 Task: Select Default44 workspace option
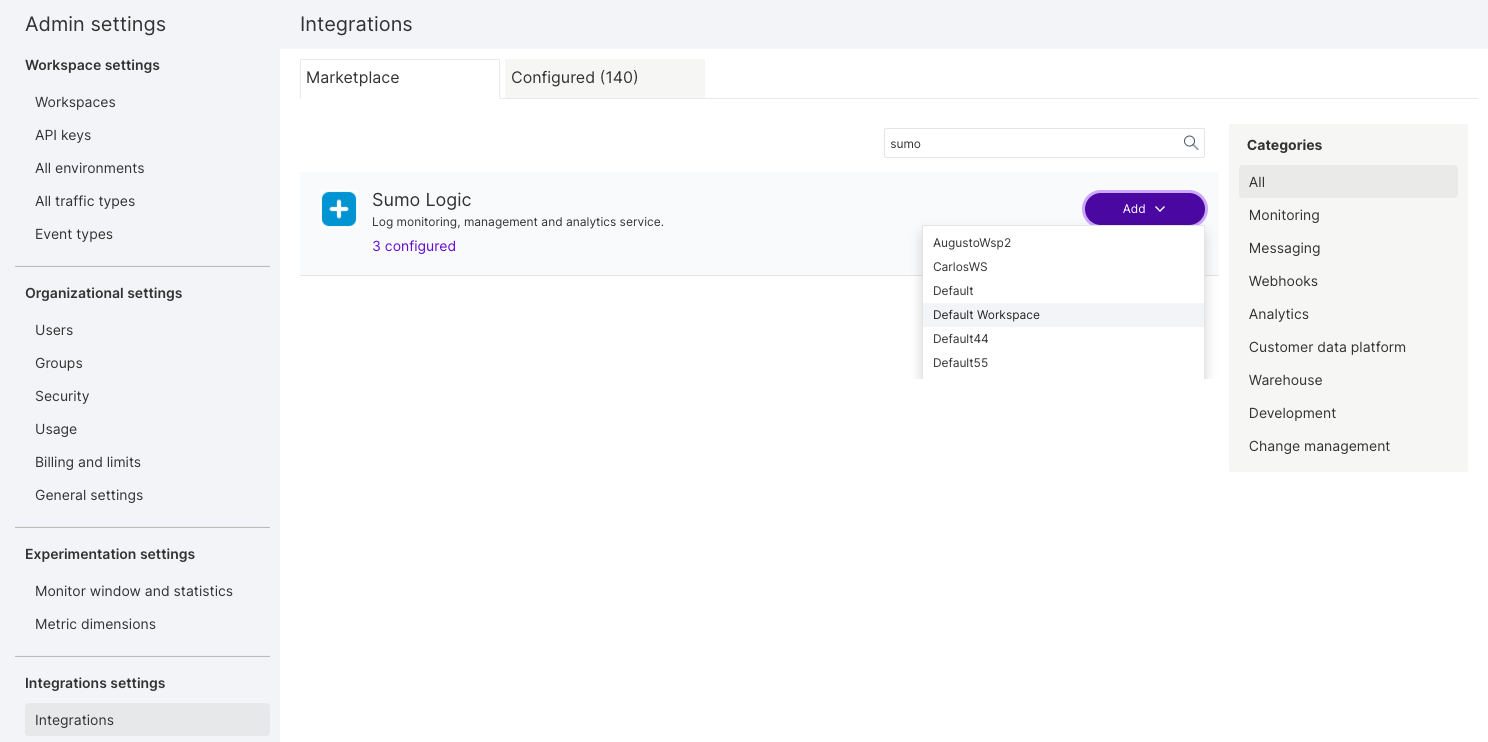click(x=960, y=339)
